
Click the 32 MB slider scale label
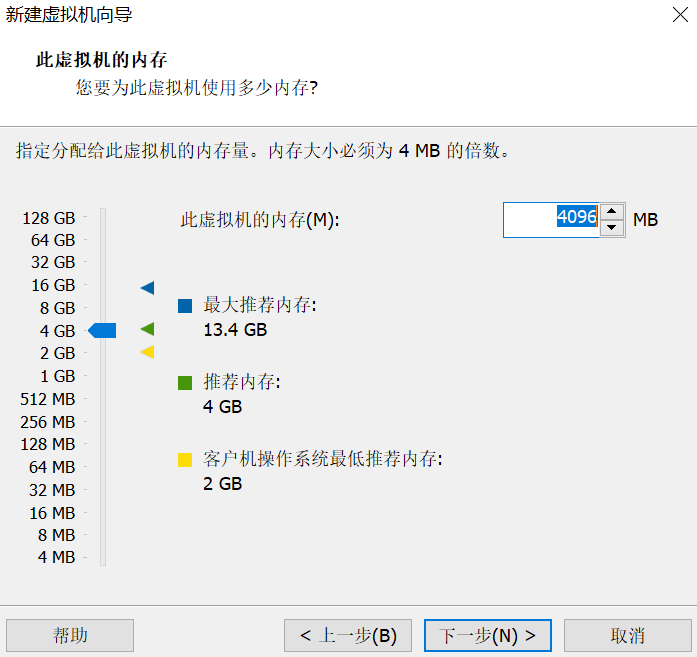52,490
